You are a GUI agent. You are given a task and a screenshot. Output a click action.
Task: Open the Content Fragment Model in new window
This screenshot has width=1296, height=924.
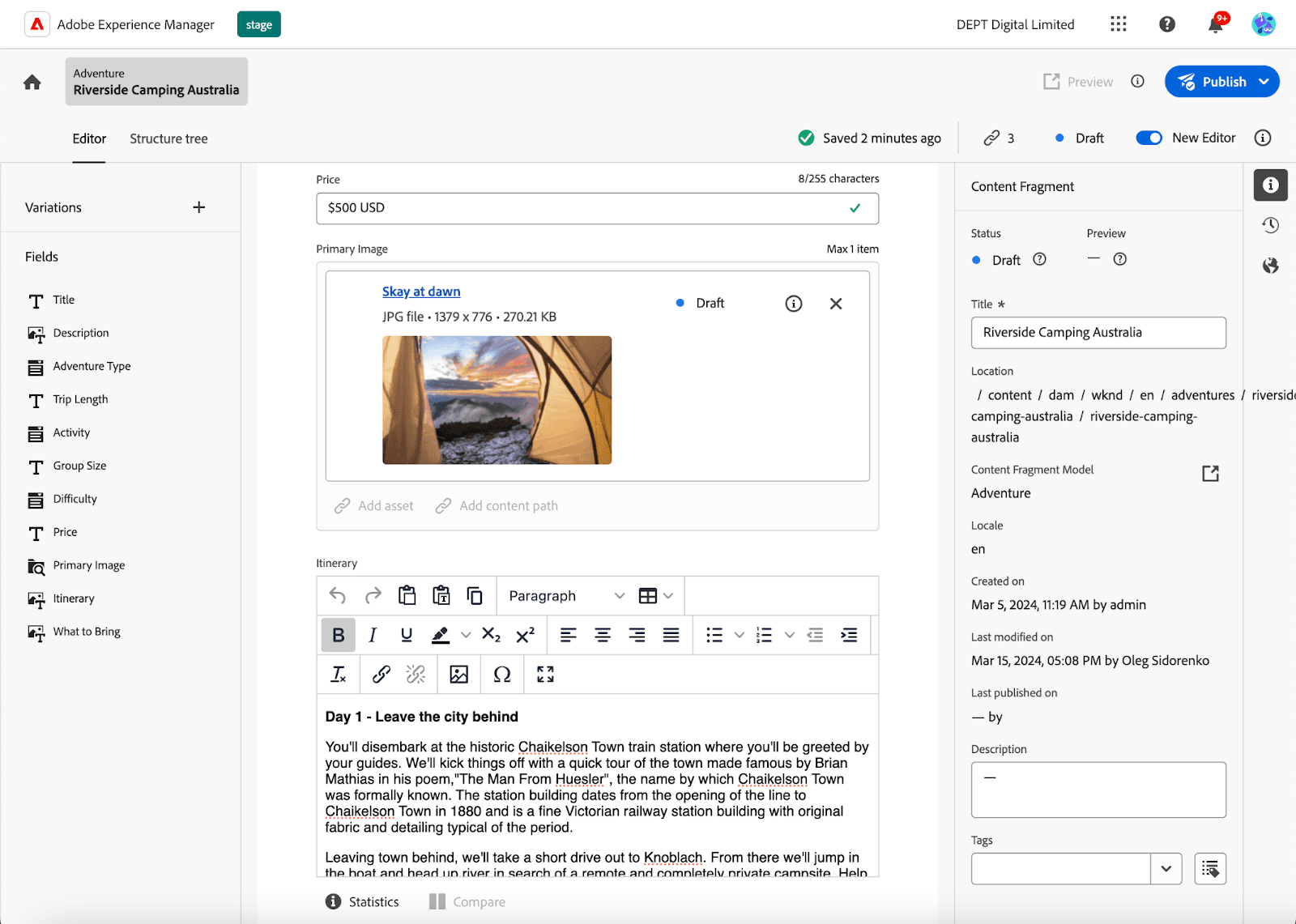coord(1210,474)
